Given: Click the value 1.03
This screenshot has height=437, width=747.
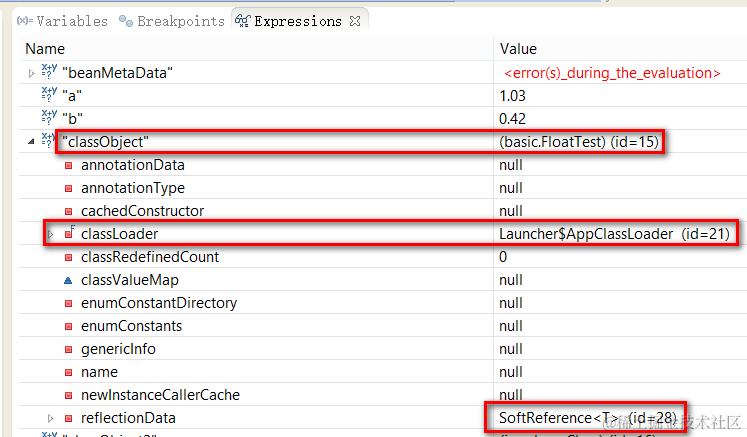Looking at the screenshot, I should (512, 96).
